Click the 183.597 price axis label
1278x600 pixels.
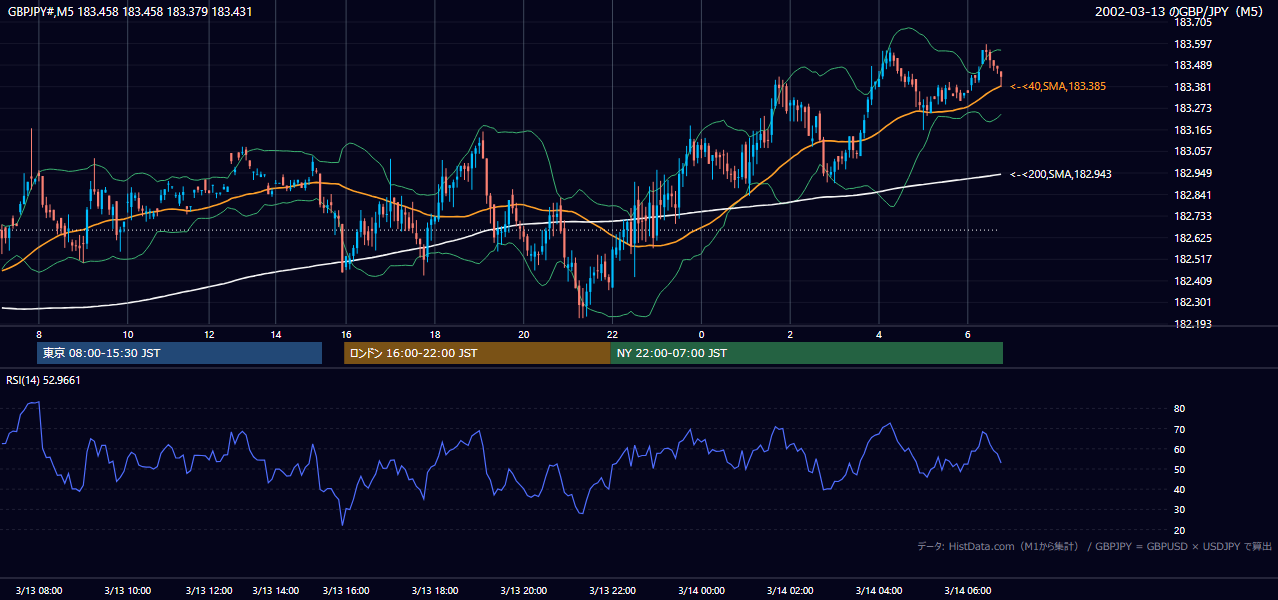coord(1191,44)
